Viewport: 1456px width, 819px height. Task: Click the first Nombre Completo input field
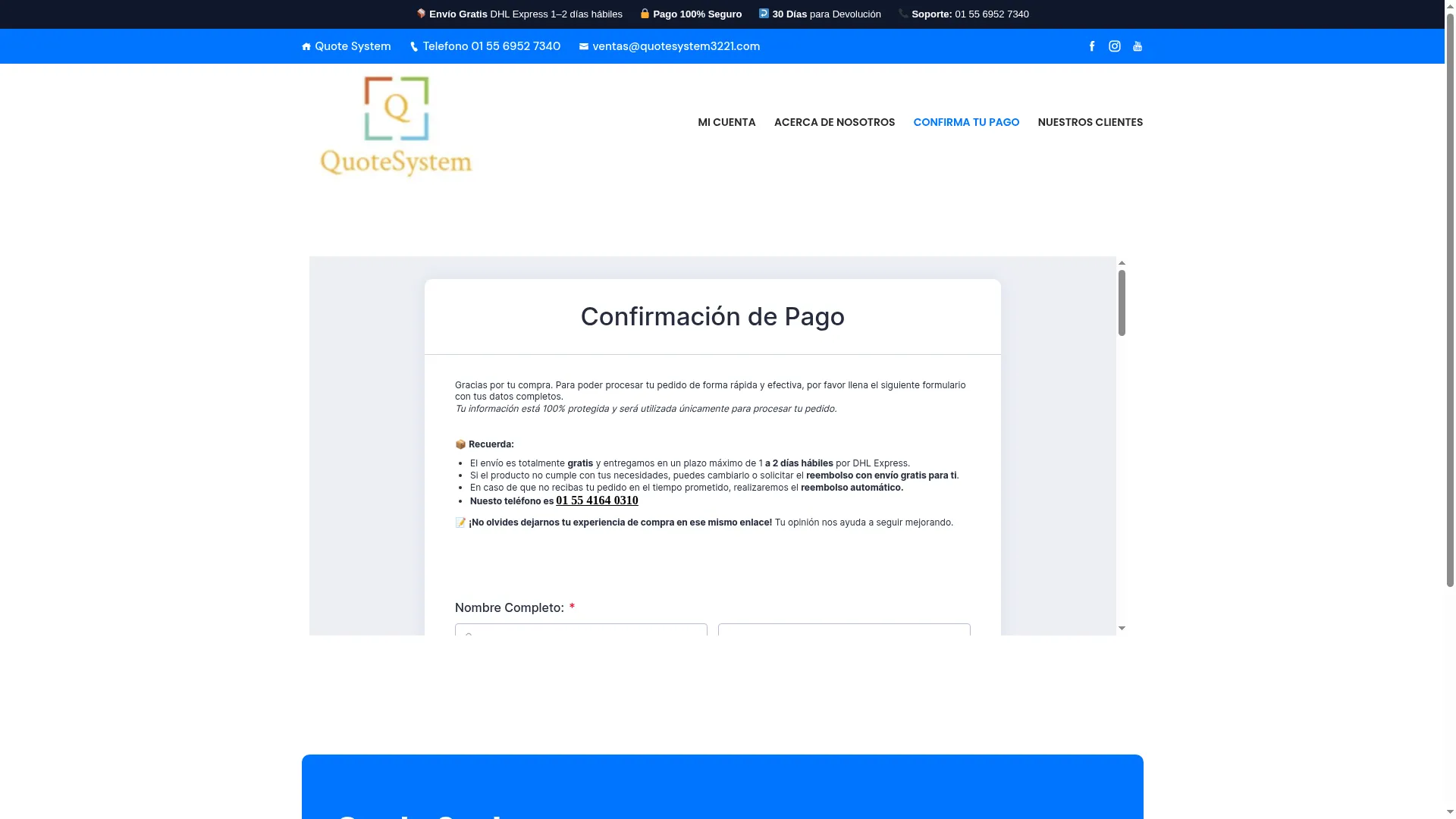[581, 630]
